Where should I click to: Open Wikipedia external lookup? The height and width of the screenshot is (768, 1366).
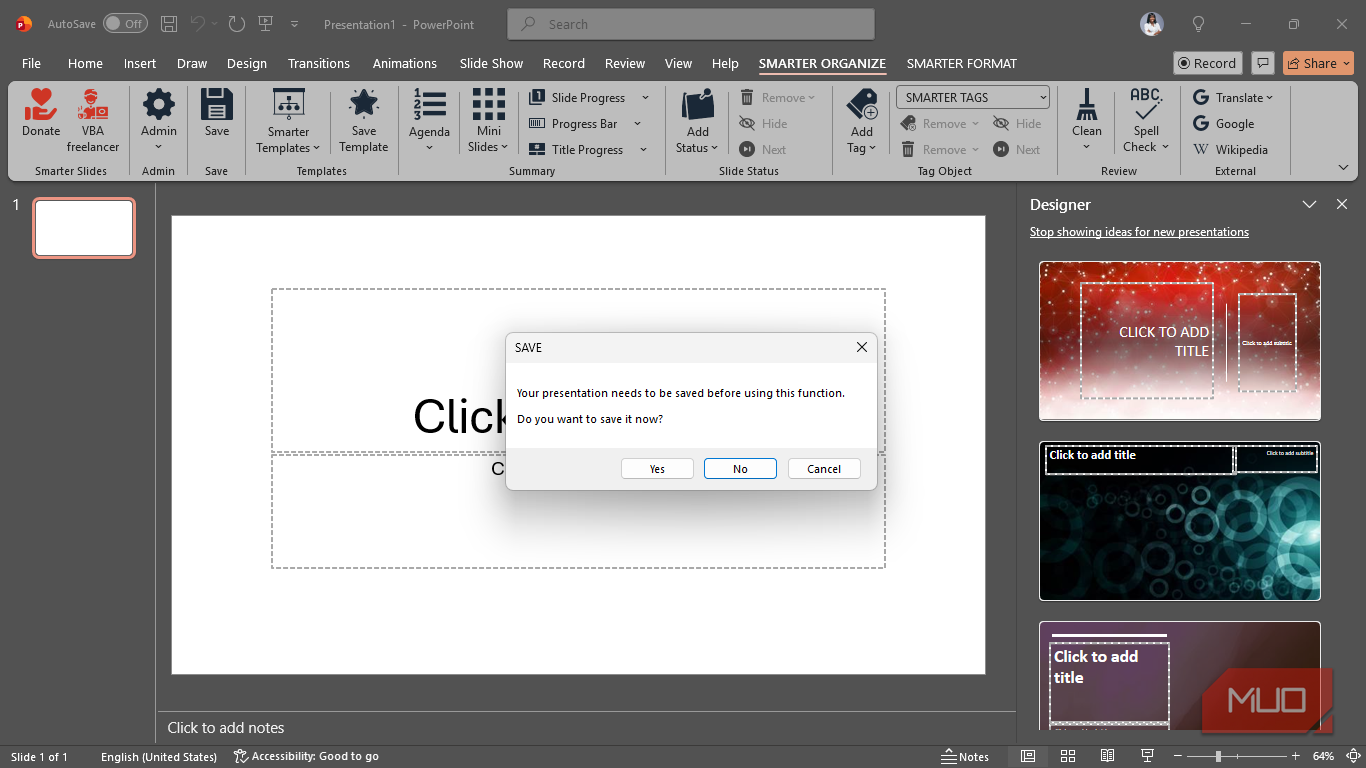coord(1231,150)
